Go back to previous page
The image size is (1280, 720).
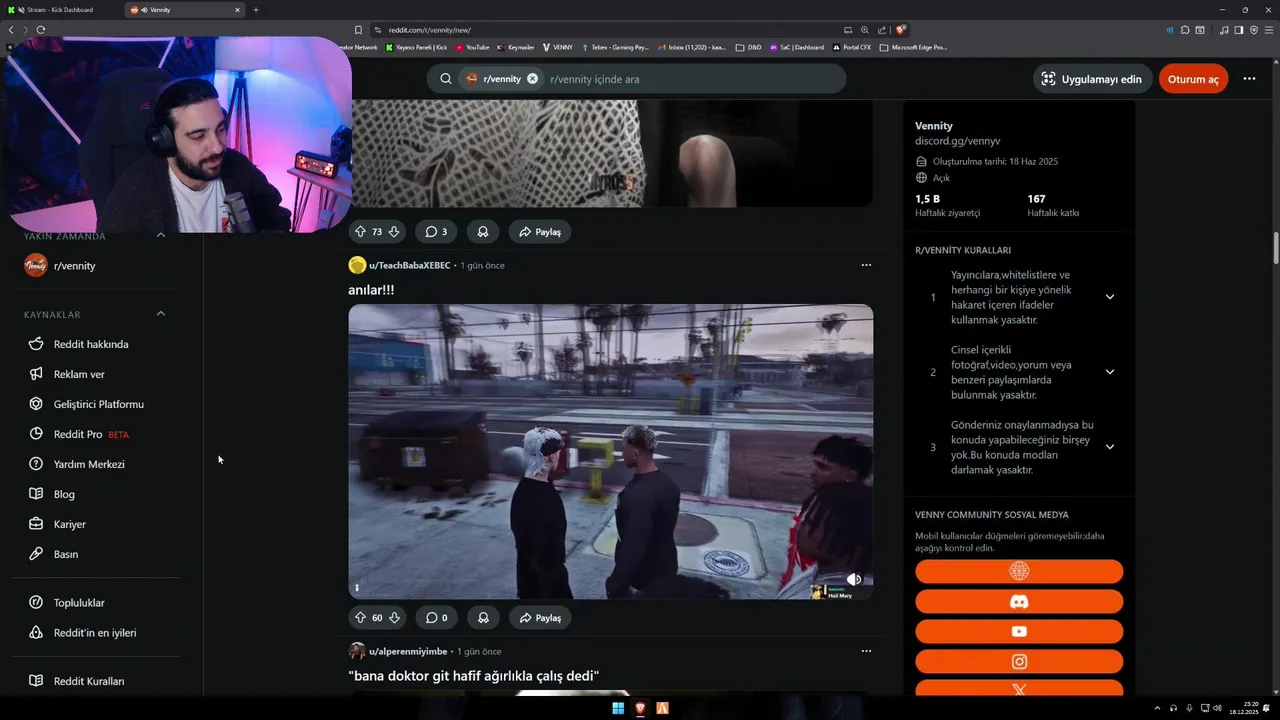point(11,30)
